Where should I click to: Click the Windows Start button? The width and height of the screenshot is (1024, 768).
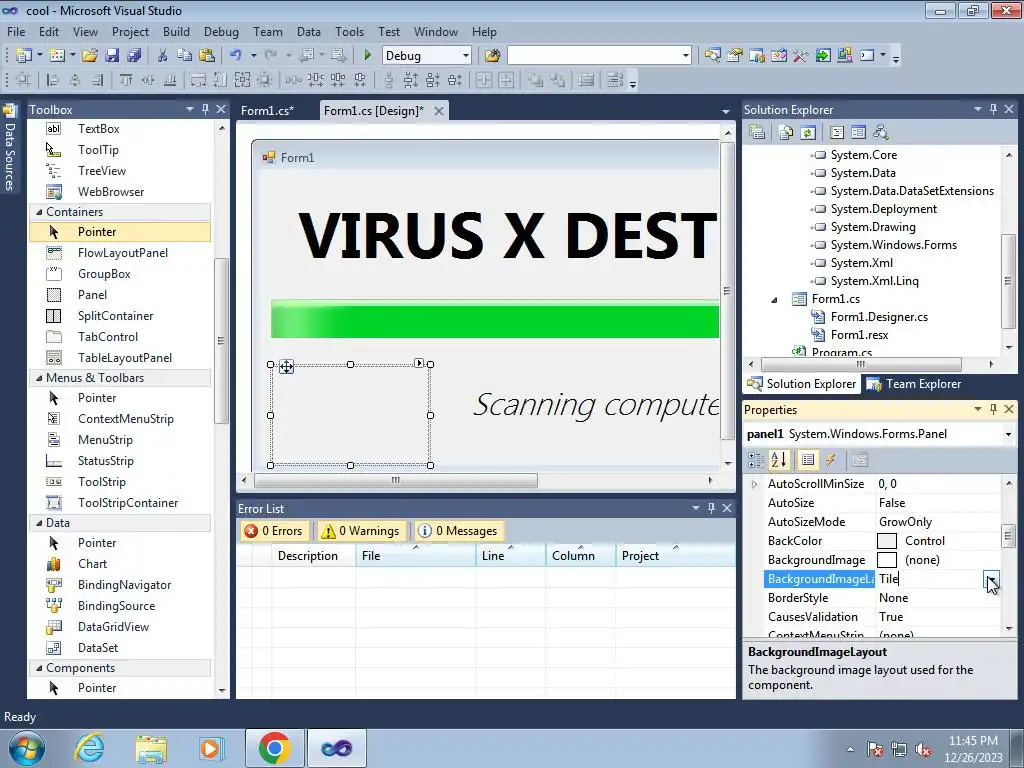26,748
